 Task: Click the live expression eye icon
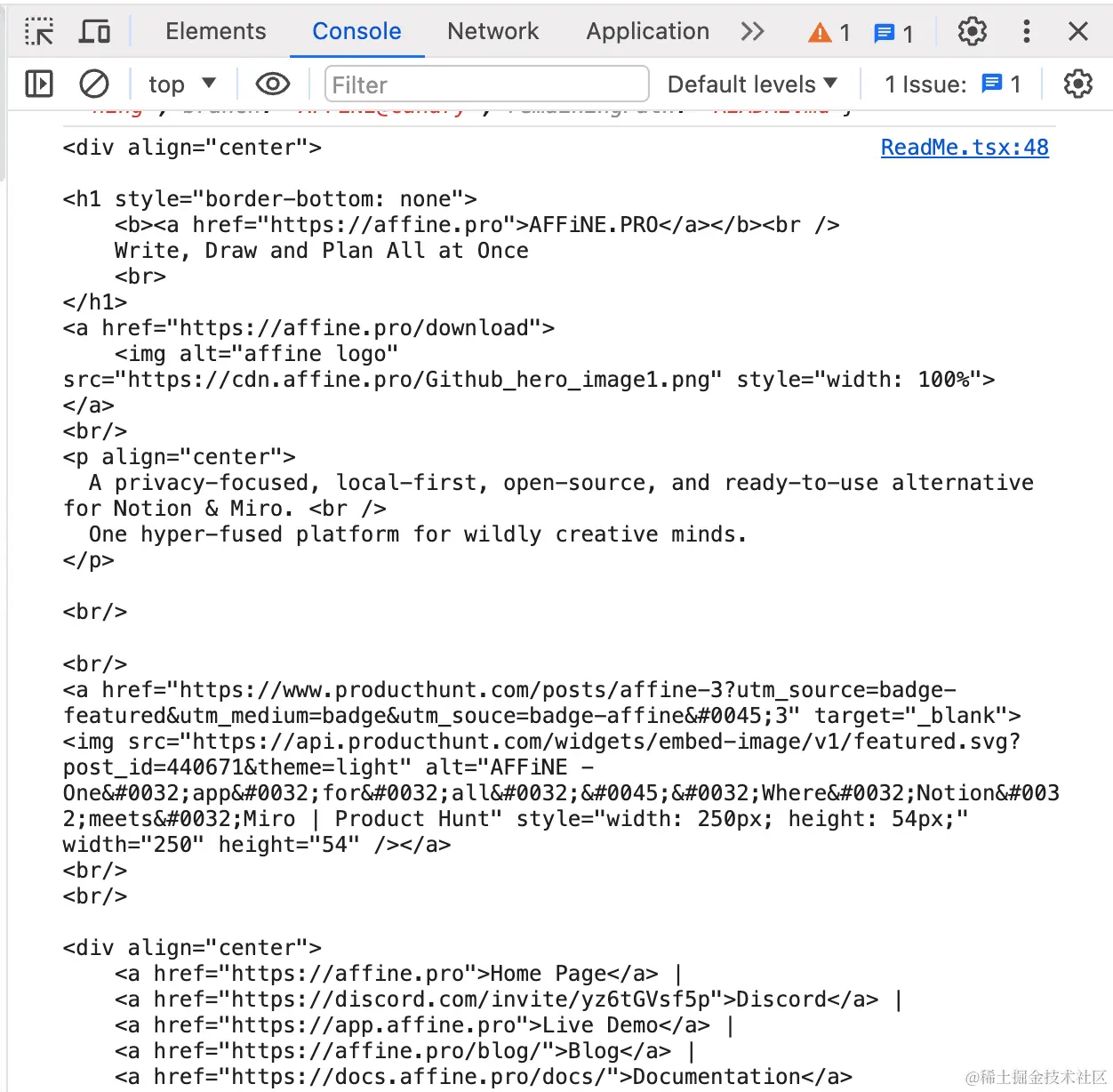(273, 84)
